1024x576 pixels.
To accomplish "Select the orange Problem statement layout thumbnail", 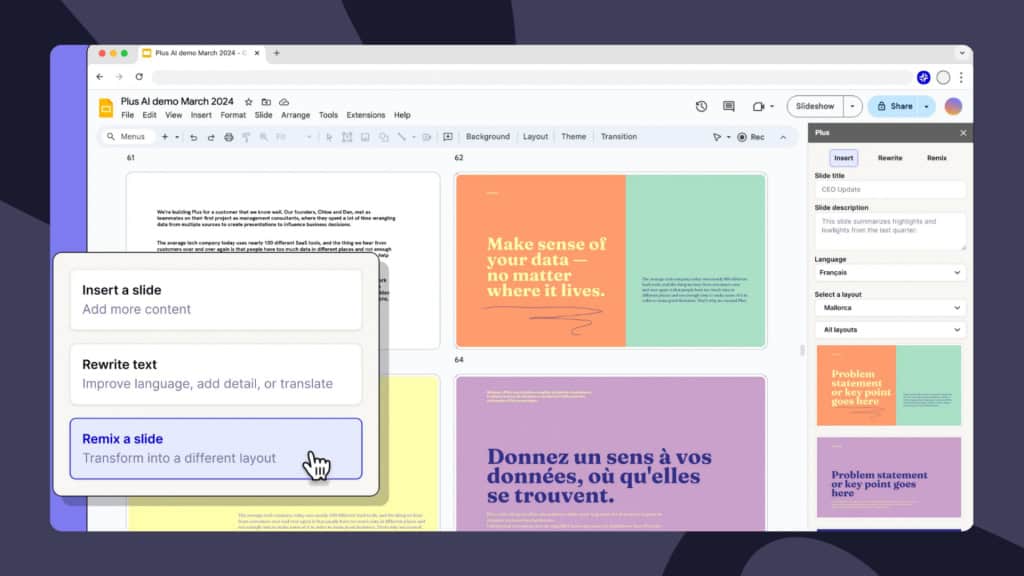I will [888, 385].
